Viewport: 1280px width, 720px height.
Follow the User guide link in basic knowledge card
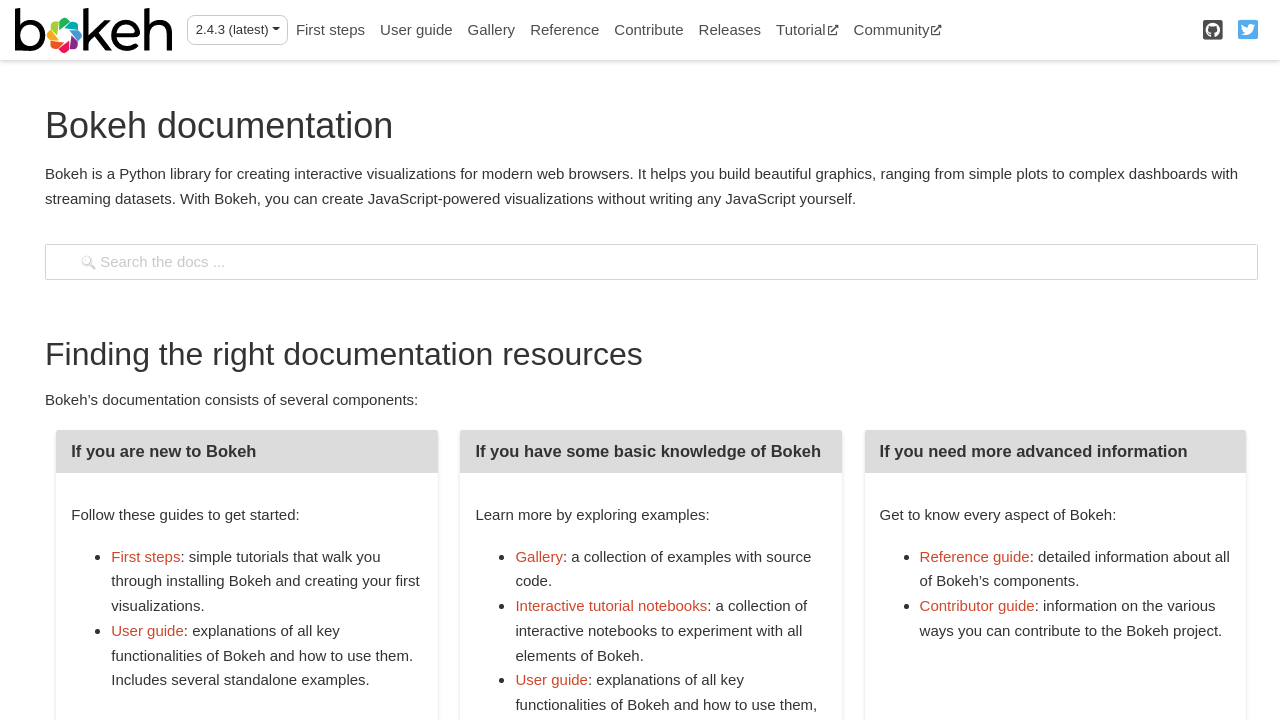tap(551, 680)
